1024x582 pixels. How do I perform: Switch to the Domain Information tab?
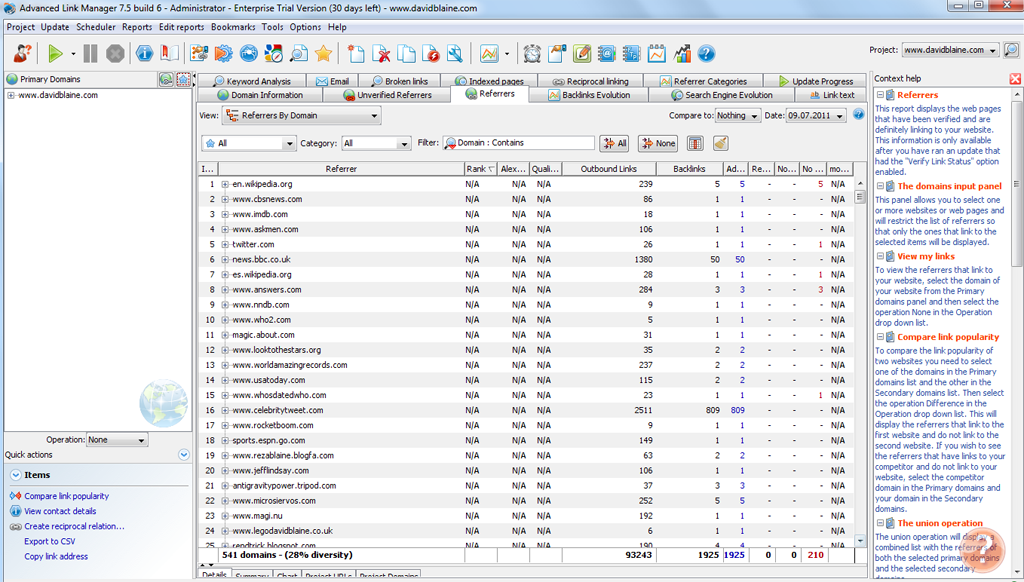pyautogui.click(x=261, y=95)
